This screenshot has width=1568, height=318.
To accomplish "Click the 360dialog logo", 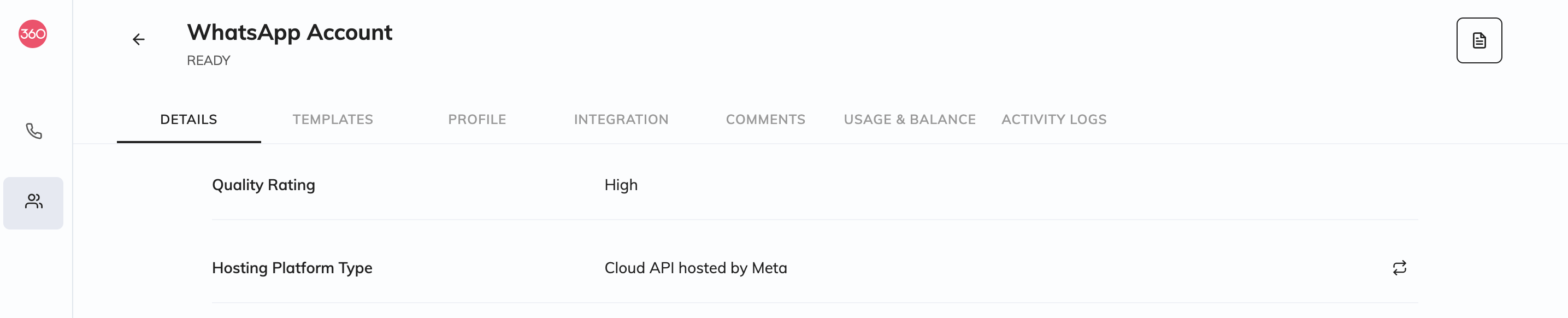I will coord(33,34).
